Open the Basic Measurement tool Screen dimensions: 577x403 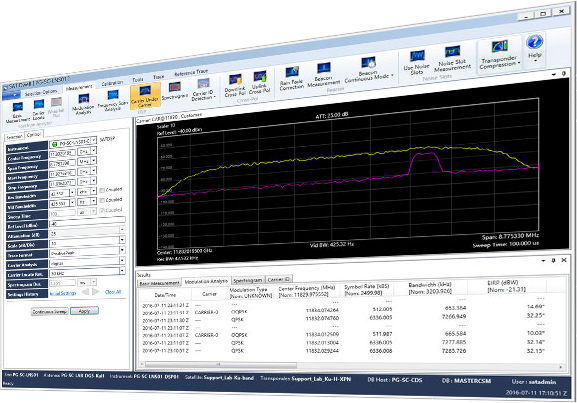click(17, 112)
